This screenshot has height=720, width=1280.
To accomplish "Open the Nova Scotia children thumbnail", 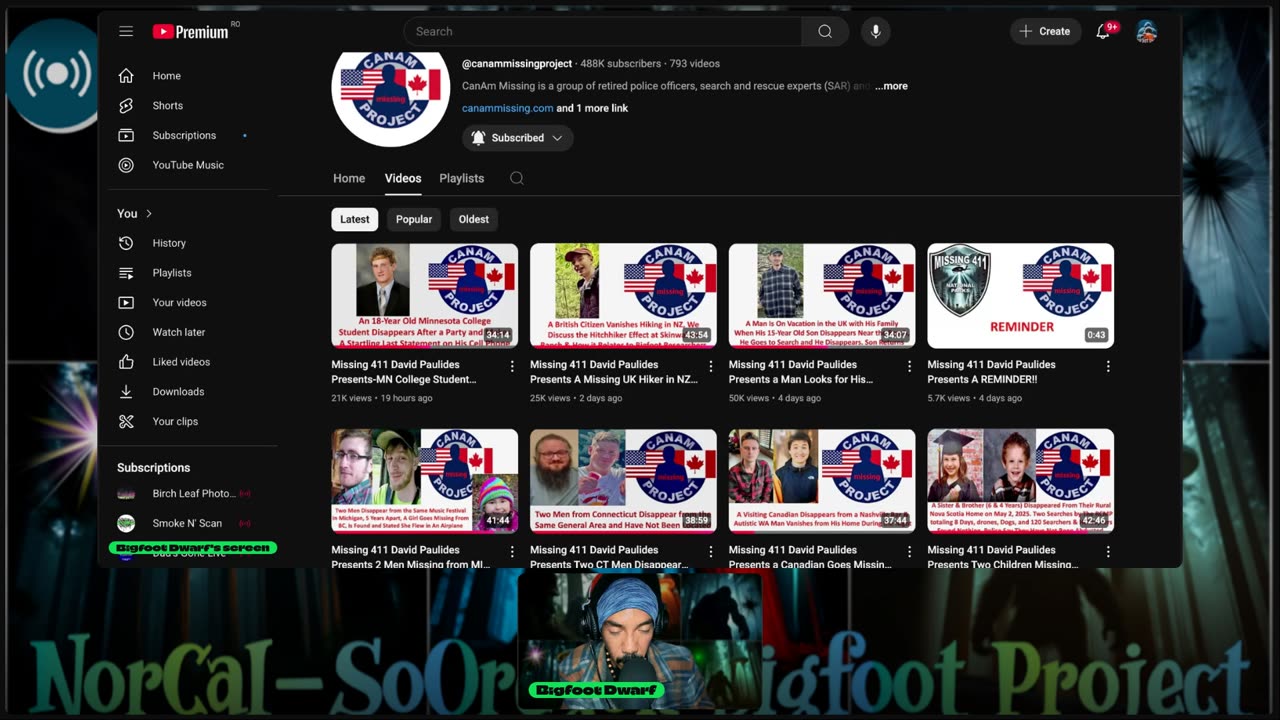I will click(1020, 481).
